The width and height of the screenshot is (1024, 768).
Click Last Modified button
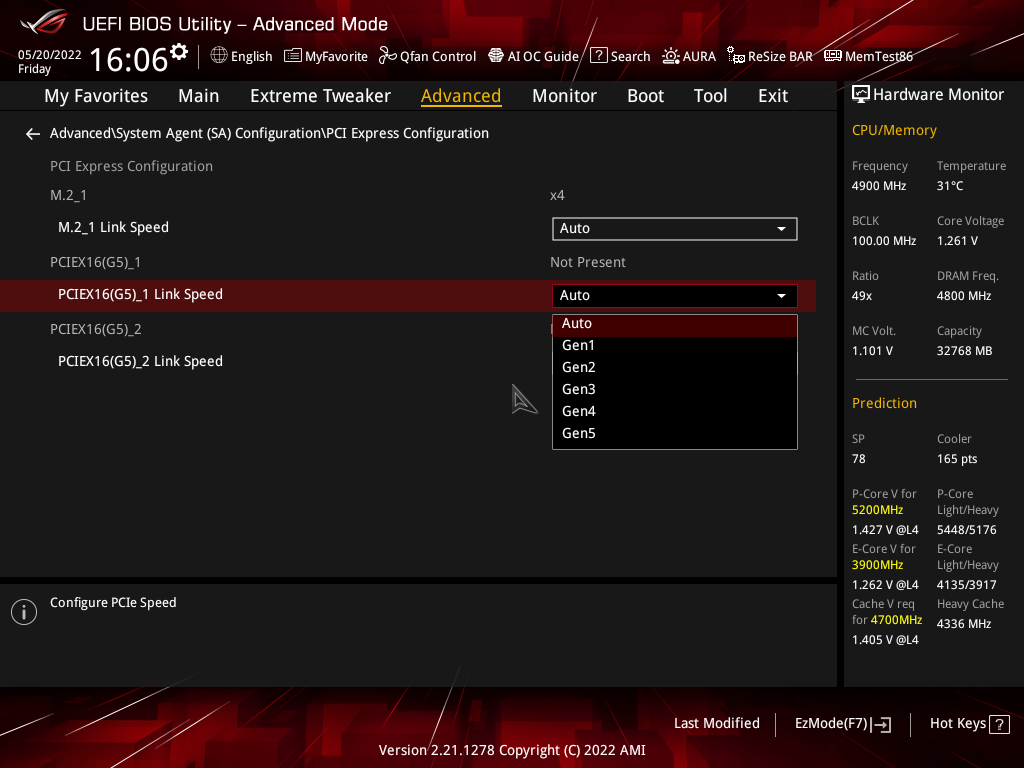[x=716, y=724]
